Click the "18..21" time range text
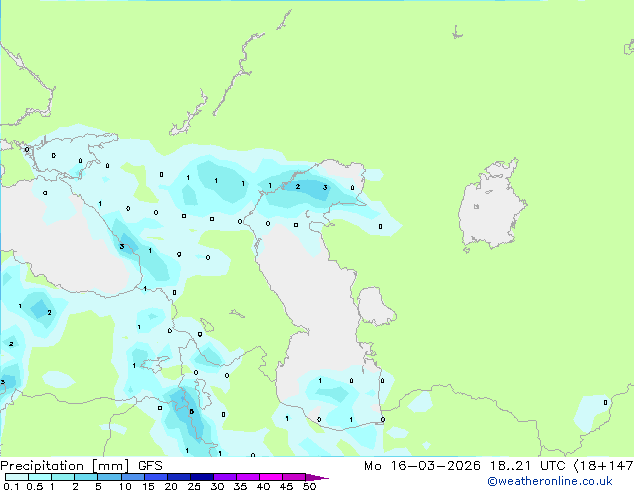 coord(510,466)
